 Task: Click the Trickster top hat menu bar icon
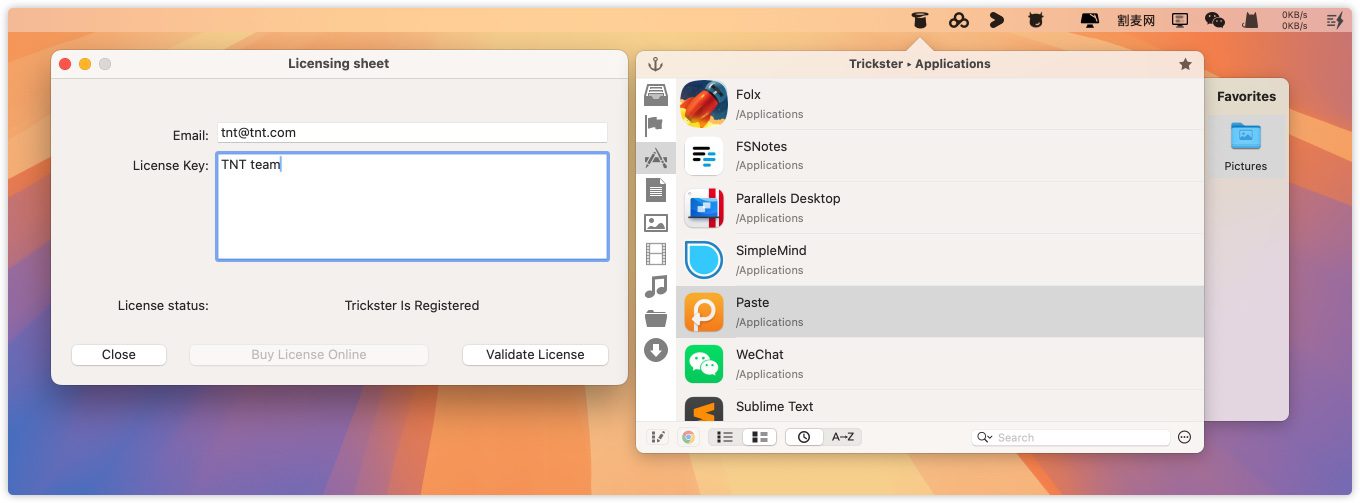920,20
